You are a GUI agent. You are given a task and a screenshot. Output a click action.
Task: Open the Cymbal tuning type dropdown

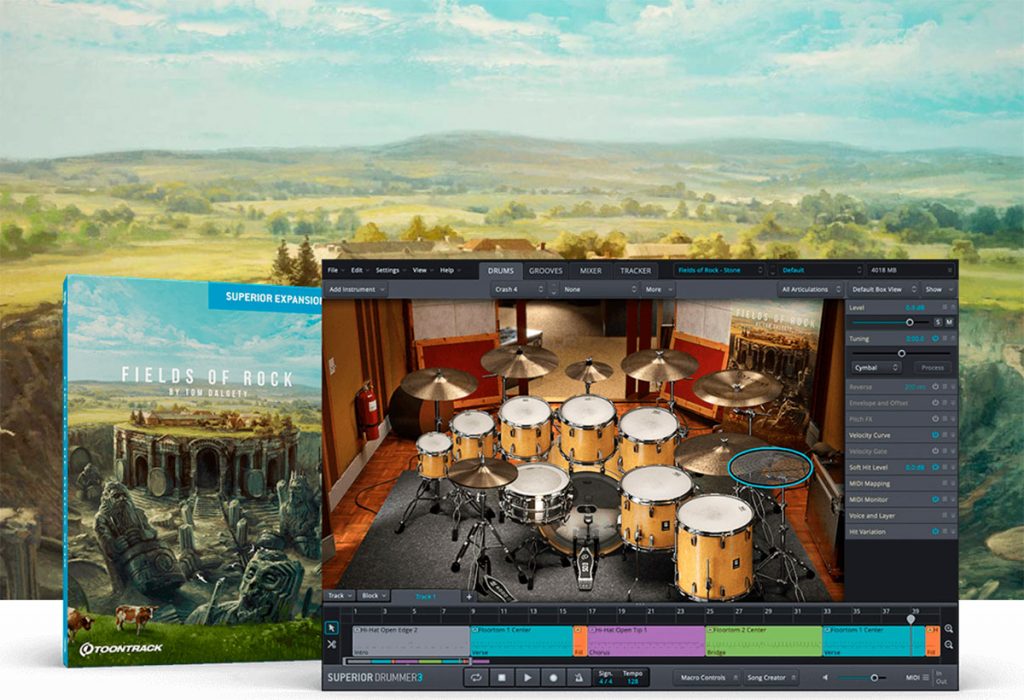(x=876, y=368)
